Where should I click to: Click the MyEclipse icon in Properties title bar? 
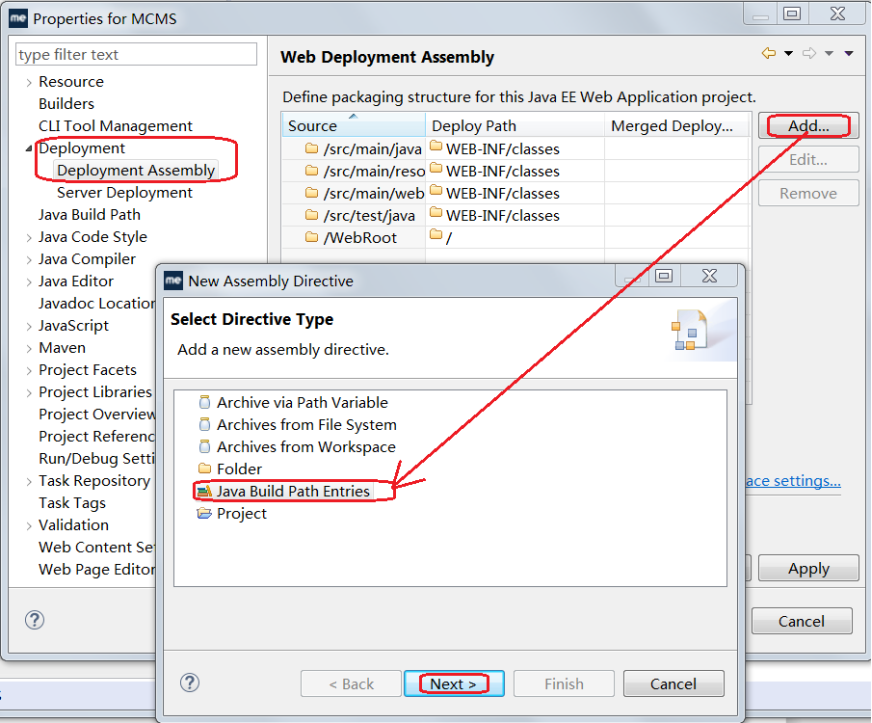click(x=18, y=18)
